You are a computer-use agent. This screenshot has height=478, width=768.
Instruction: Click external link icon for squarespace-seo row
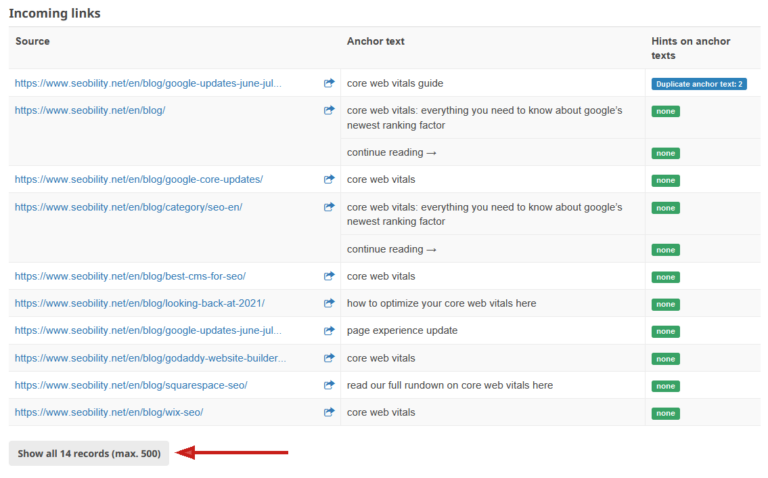pyautogui.click(x=328, y=385)
